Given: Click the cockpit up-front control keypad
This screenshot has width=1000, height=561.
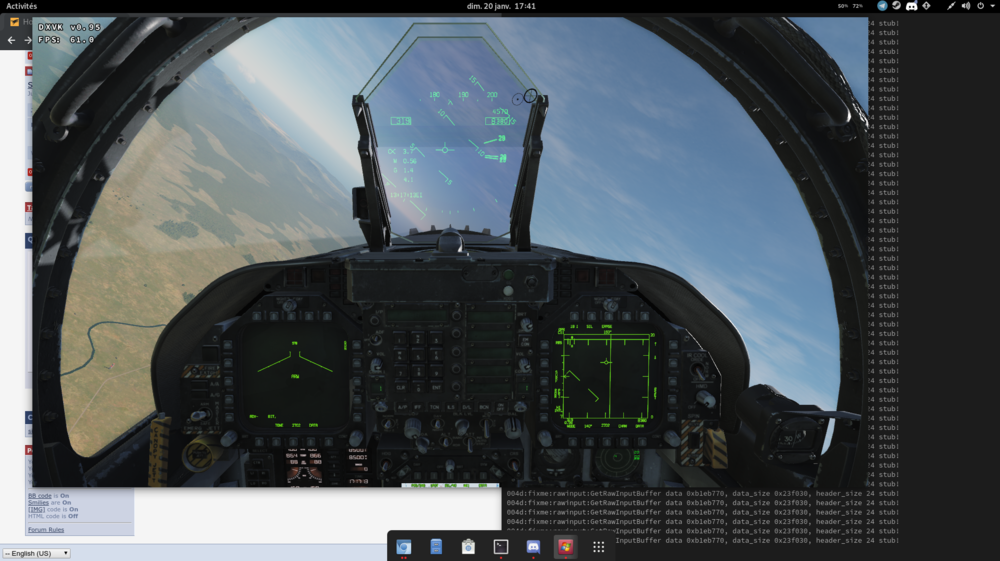Looking at the screenshot, I should click(x=418, y=360).
